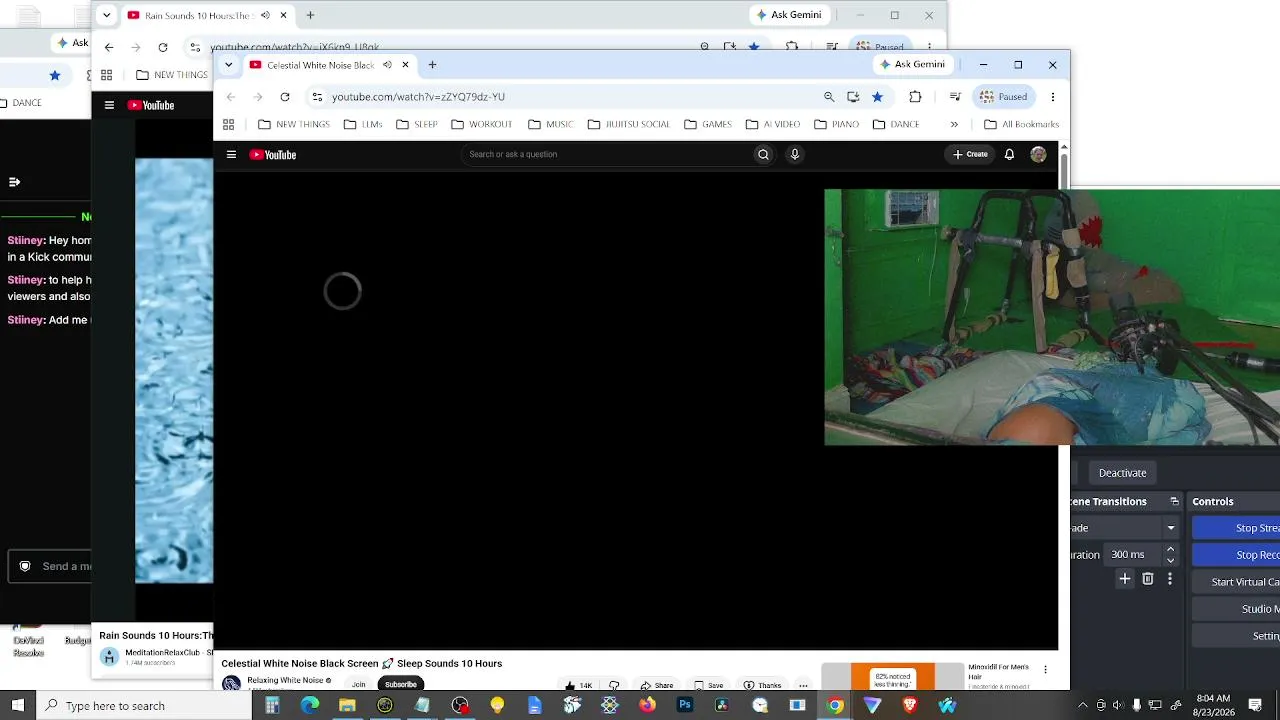Click Start Virtual Camera in OBS
1280x720 pixels.
[x=1236, y=582]
